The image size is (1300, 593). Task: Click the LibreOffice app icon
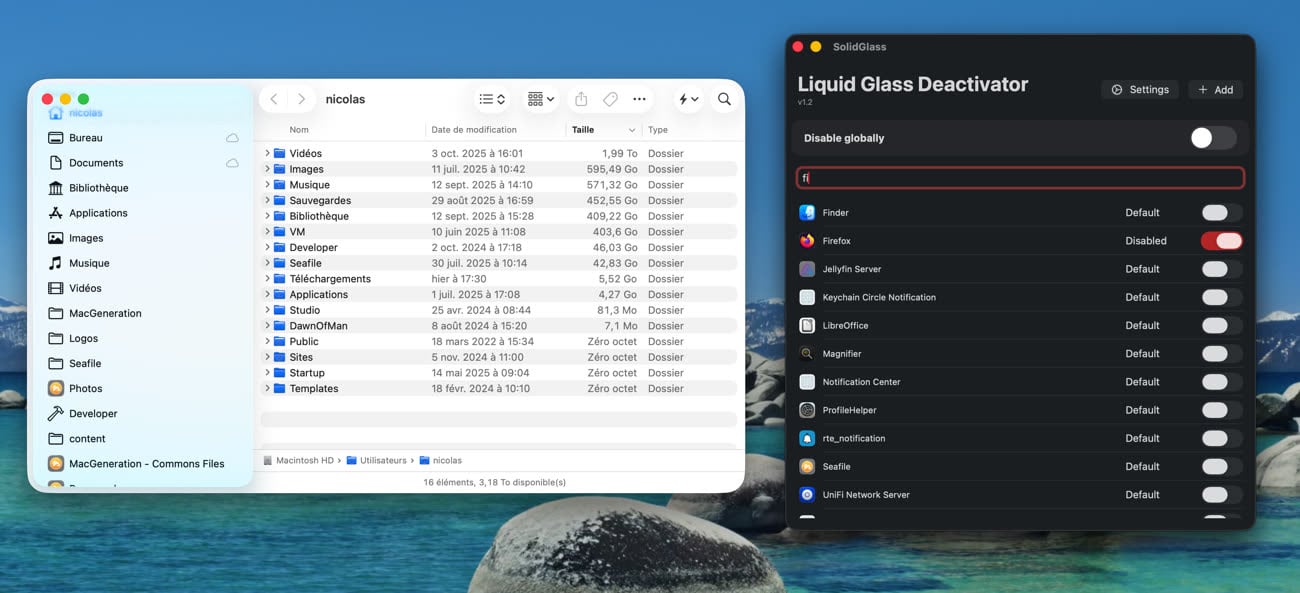pyautogui.click(x=807, y=325)
